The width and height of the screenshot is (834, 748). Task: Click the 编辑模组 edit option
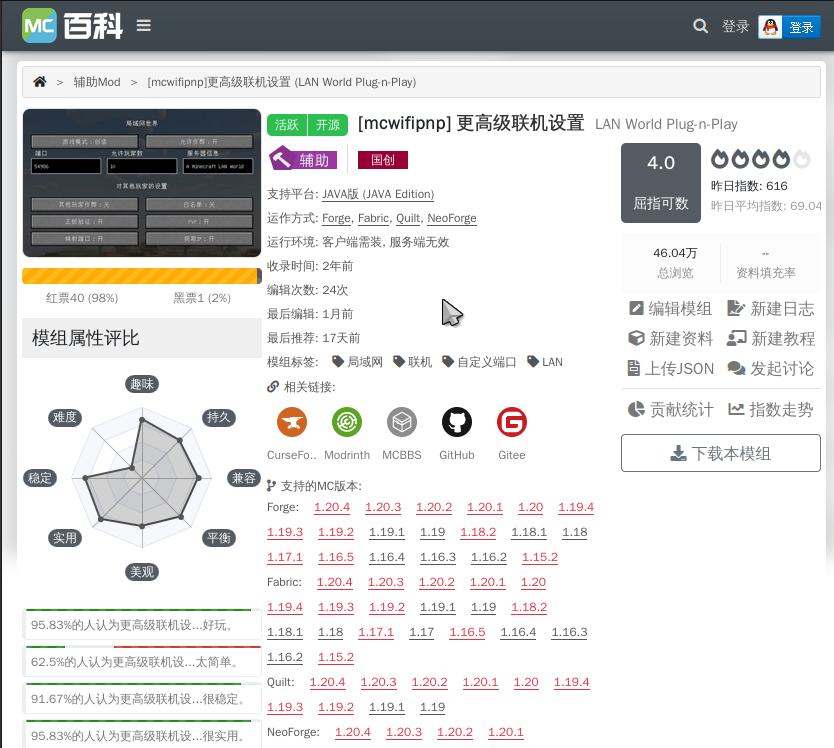[x=670, y=309]
